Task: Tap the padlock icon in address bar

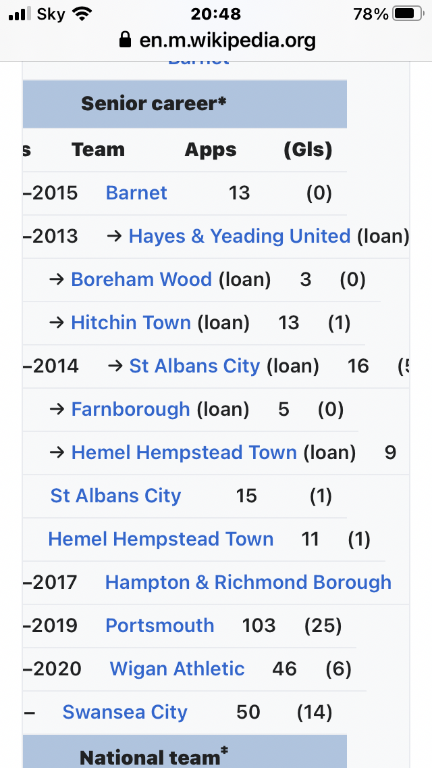Action: [x=125, y=40]
